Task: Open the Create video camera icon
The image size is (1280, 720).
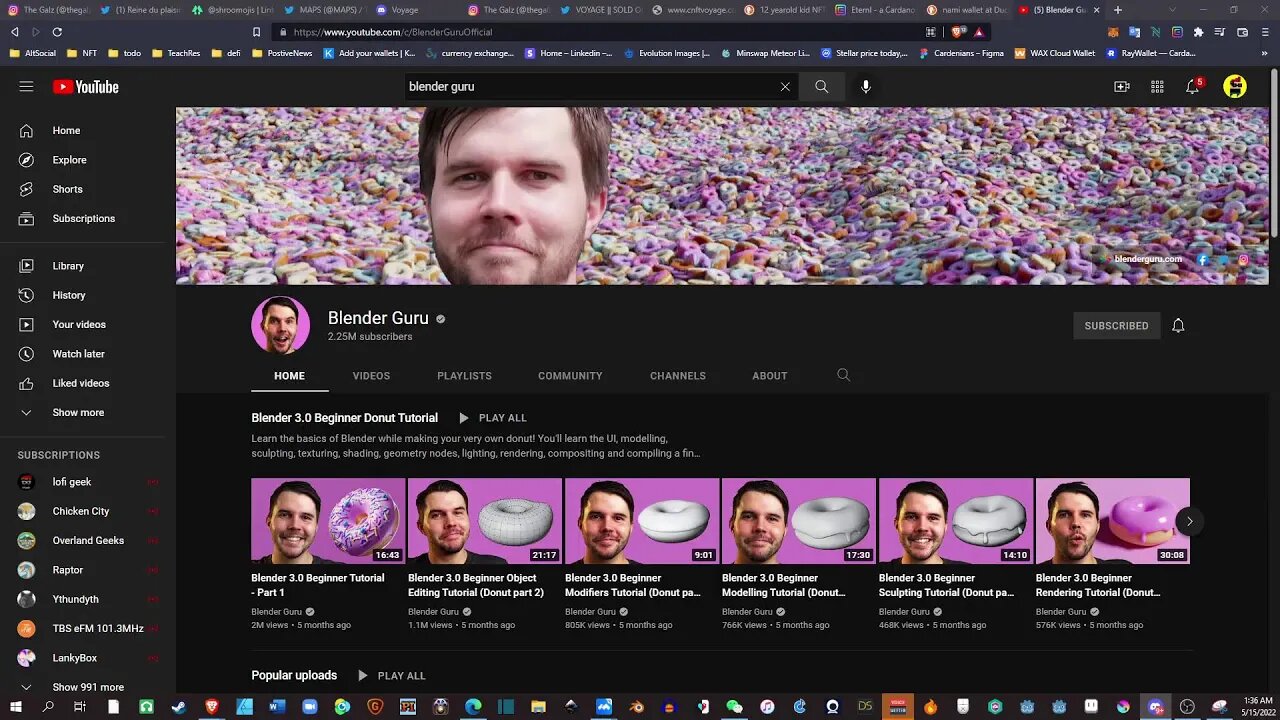Action: (x=1122, y=87)
